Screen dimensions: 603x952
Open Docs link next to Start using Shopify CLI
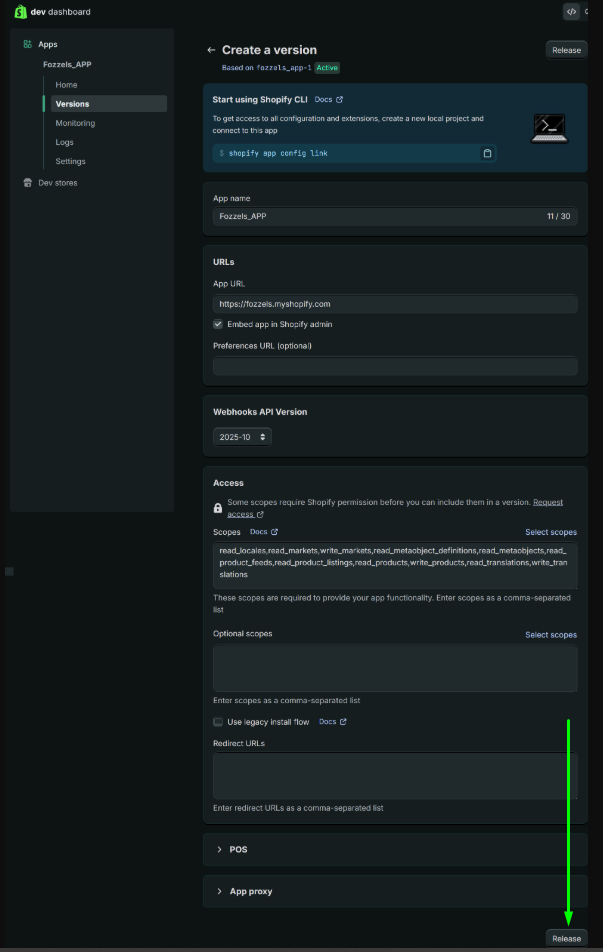(x=323, y=100)
